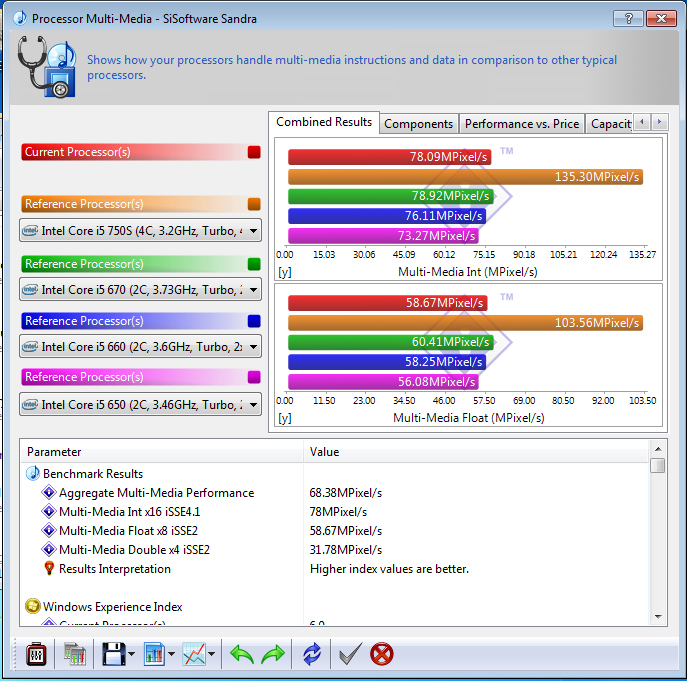Screen dimensions: 687x681
Task: Click the magenta 56.08MPixel/s bar
Action: 383,382
